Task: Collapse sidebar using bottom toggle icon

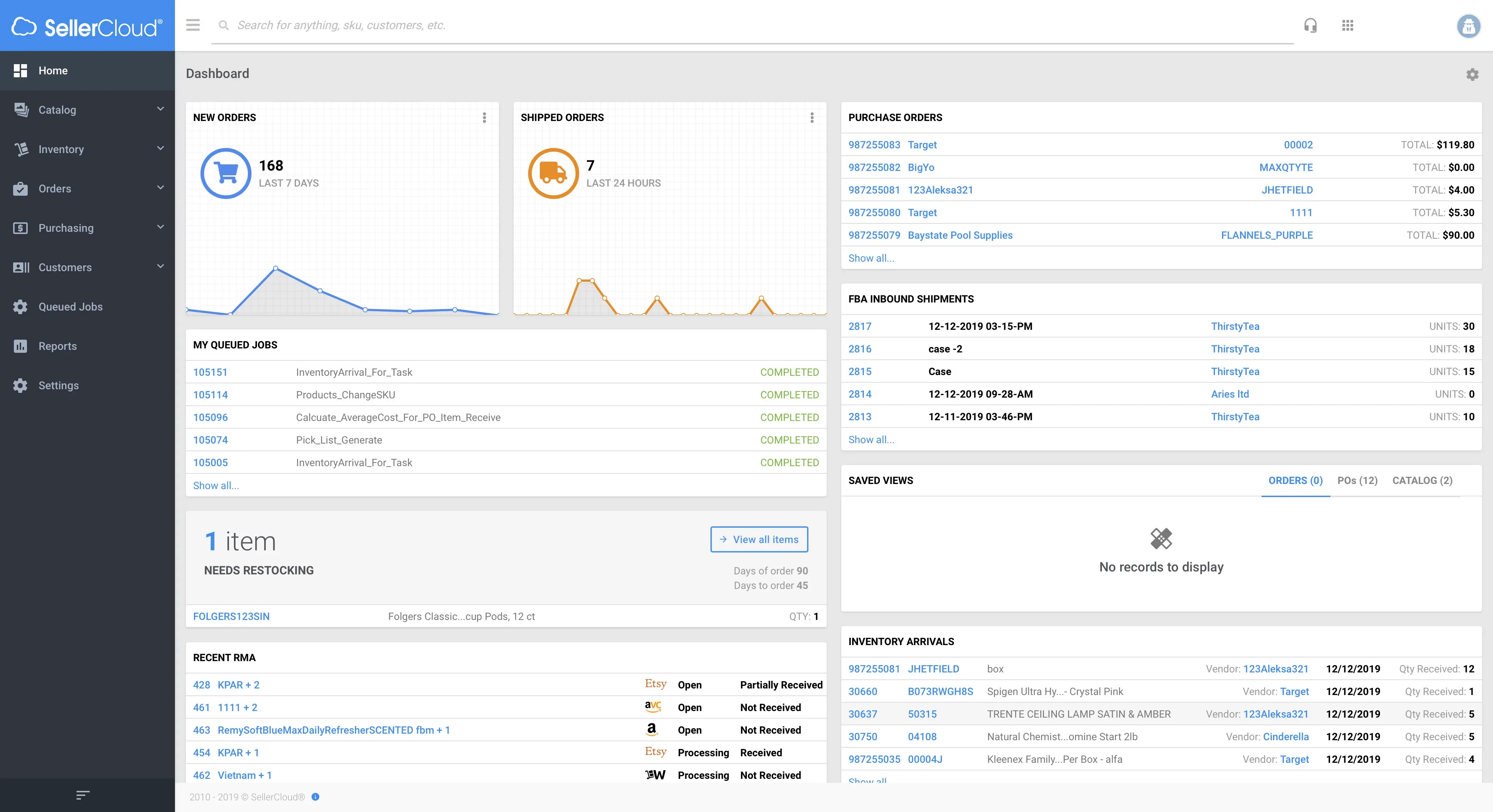Action: 83,795
